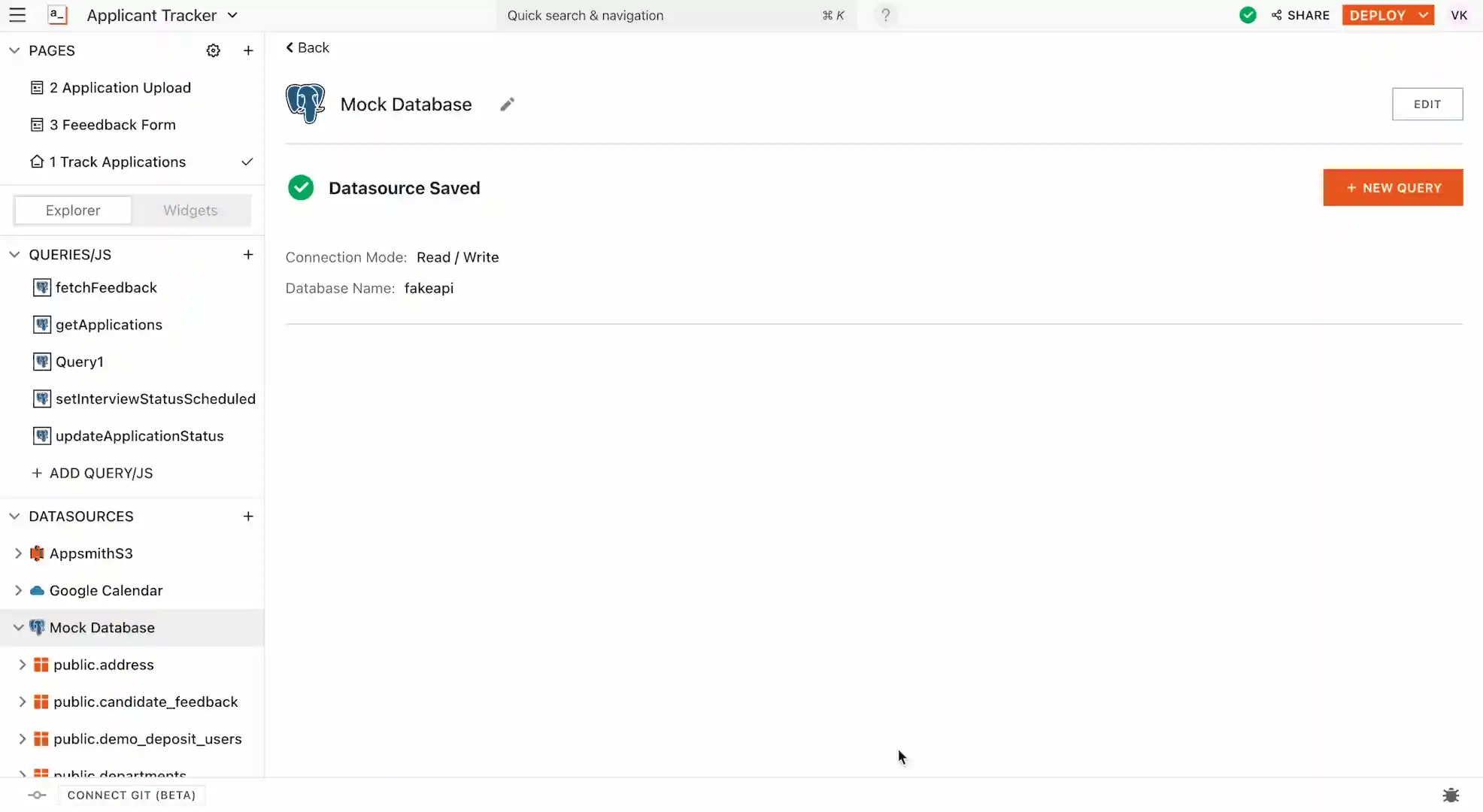The width and height of the screenshot is (1483, 812).
Task: Open the 1 Track Applications page
Action: point(117,162)
